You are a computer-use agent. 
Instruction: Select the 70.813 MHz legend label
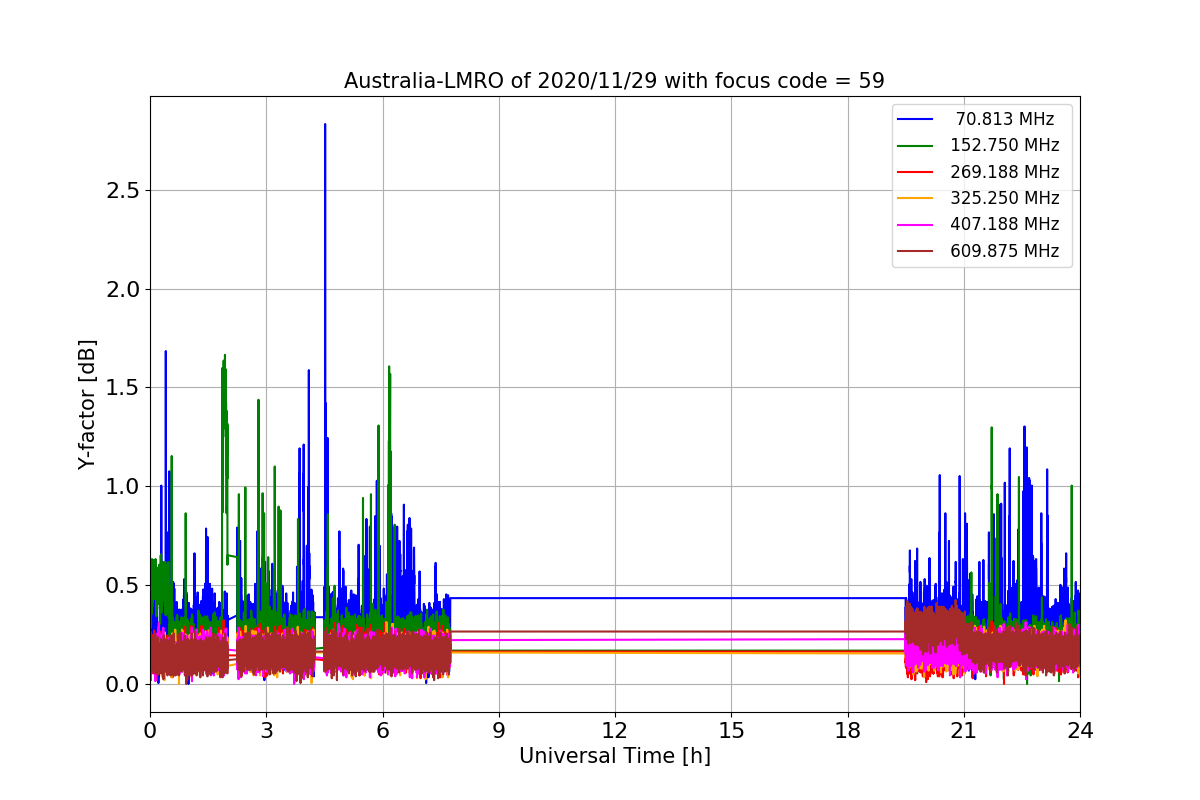tap(1004, 119)
